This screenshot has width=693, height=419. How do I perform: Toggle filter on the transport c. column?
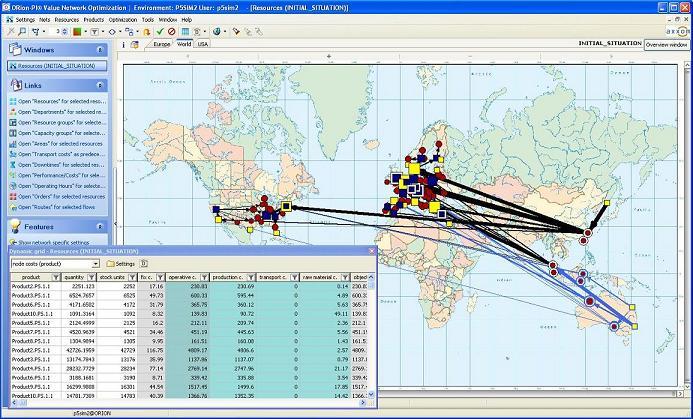[x=294, y=278]
